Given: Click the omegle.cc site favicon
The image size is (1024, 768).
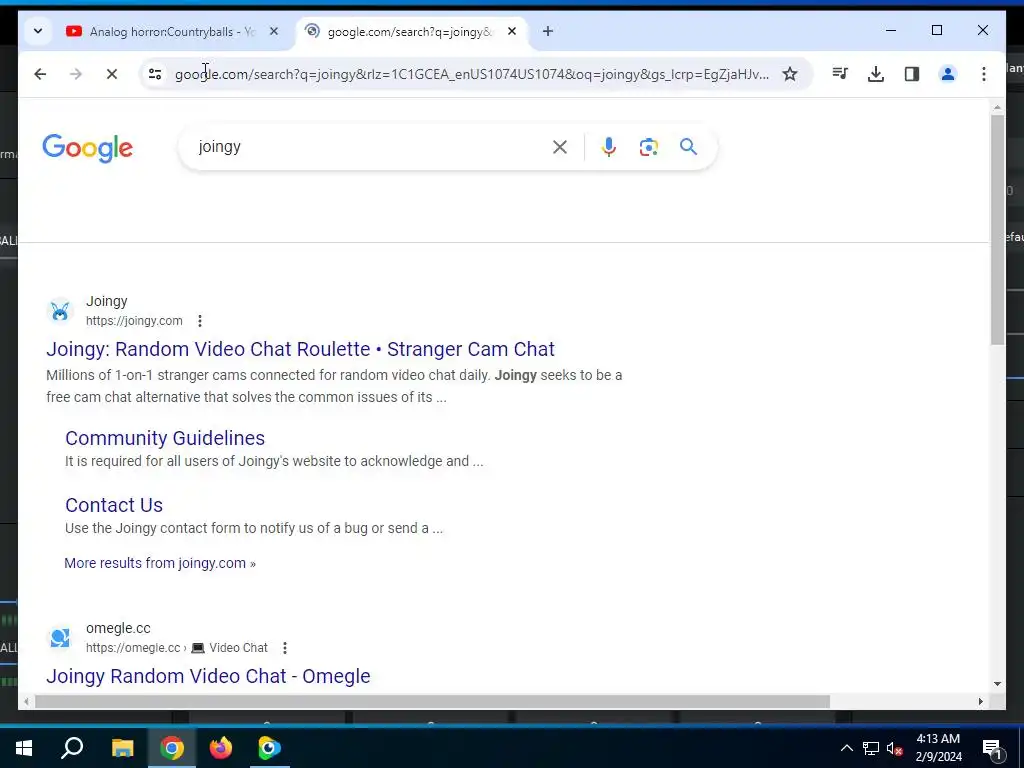Looking at the screenshot, I should [x=60, y=638].
